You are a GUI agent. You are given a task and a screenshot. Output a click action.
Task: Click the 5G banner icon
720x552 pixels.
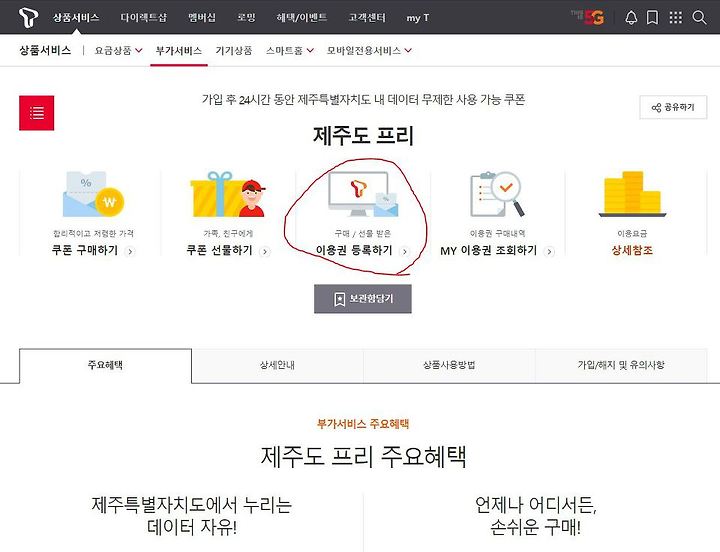click(x=588, y=17)
